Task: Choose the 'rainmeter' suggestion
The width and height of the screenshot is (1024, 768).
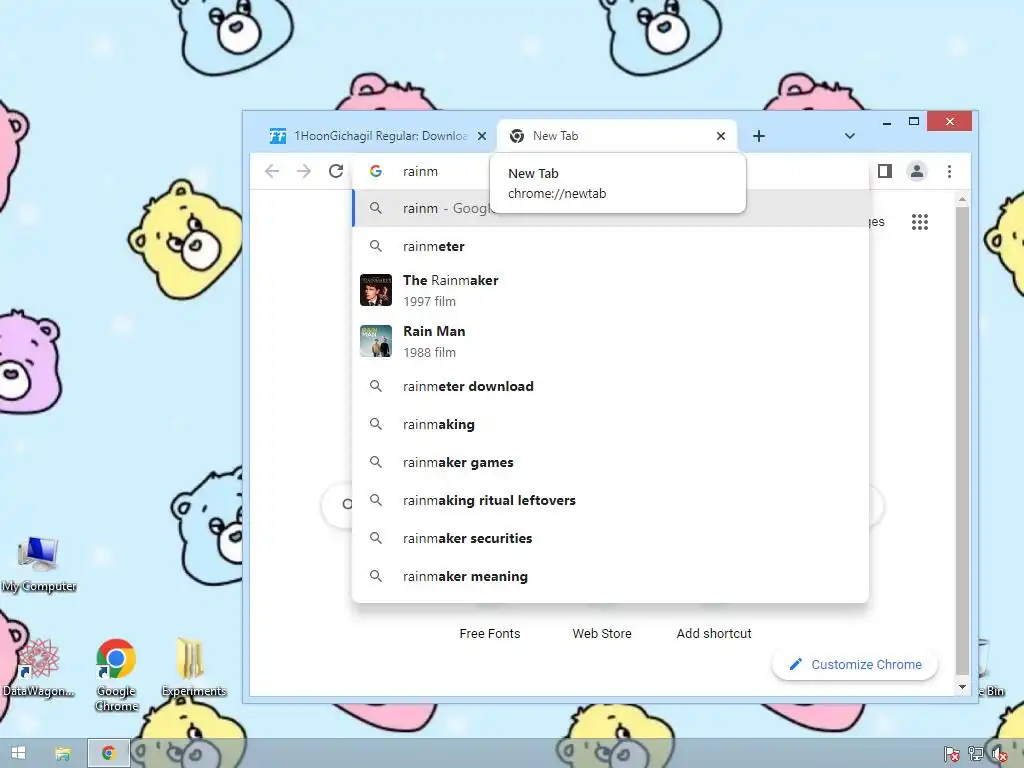Action: click(x=610, y=246)
